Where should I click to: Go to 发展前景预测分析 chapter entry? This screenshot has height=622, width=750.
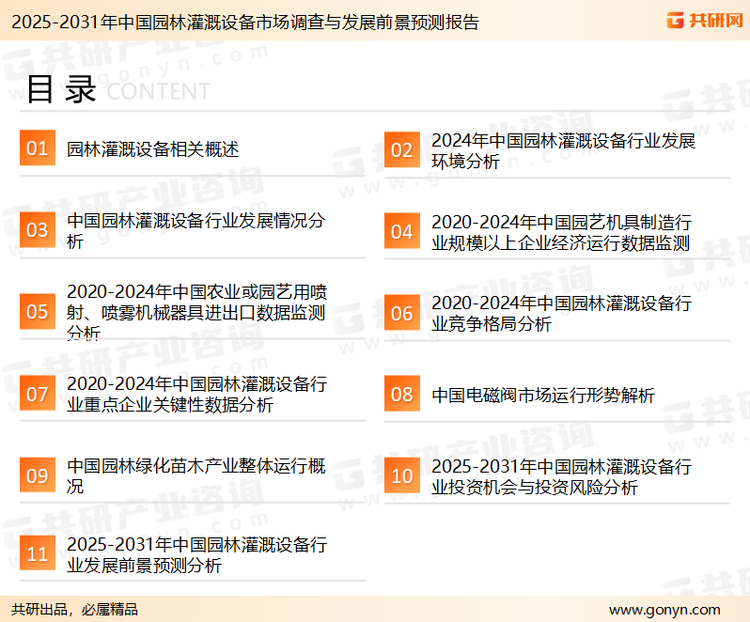(x=196, y=555)
